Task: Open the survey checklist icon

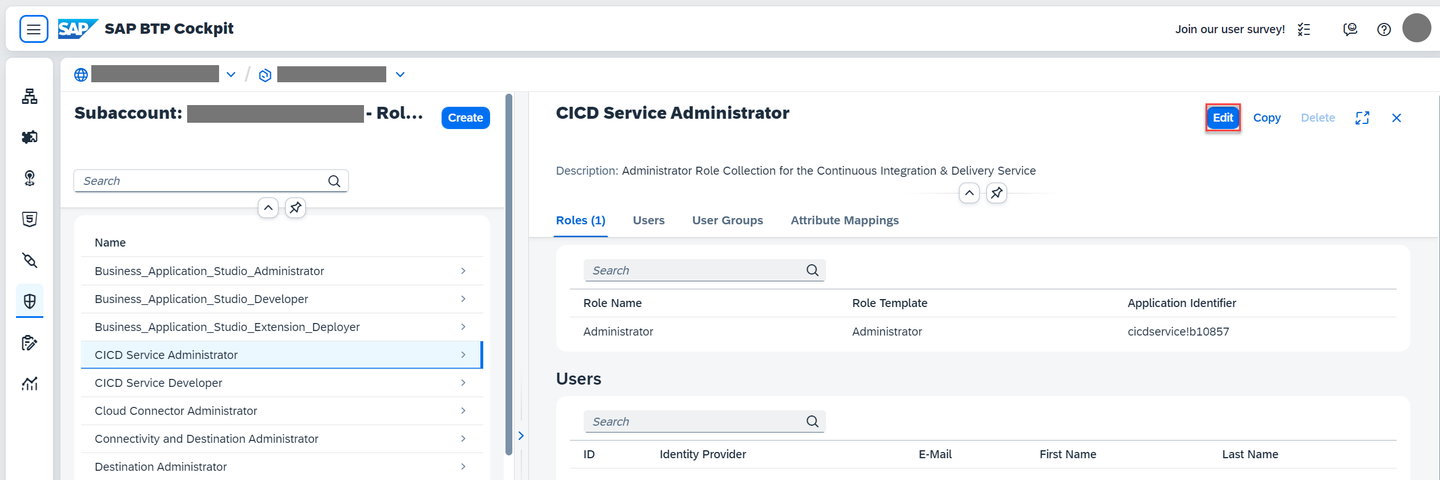Action: click(1304, 29)
